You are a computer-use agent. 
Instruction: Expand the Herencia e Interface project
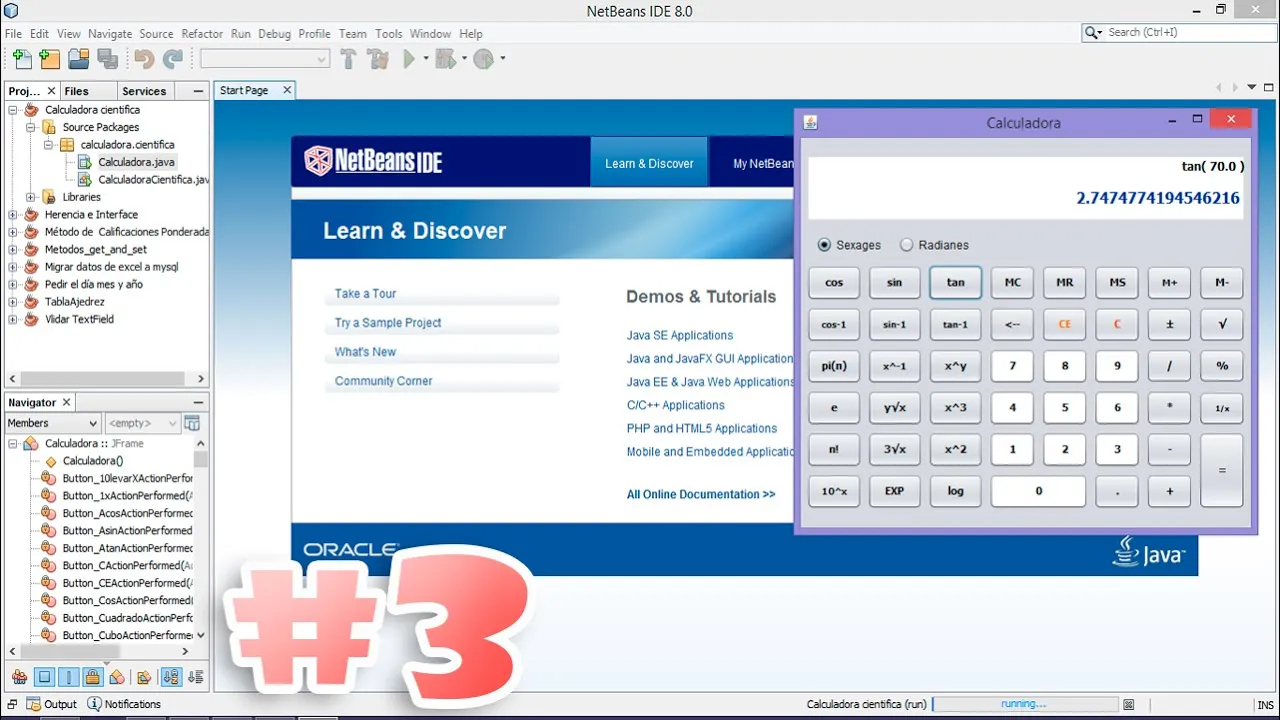tap(13, 215)
